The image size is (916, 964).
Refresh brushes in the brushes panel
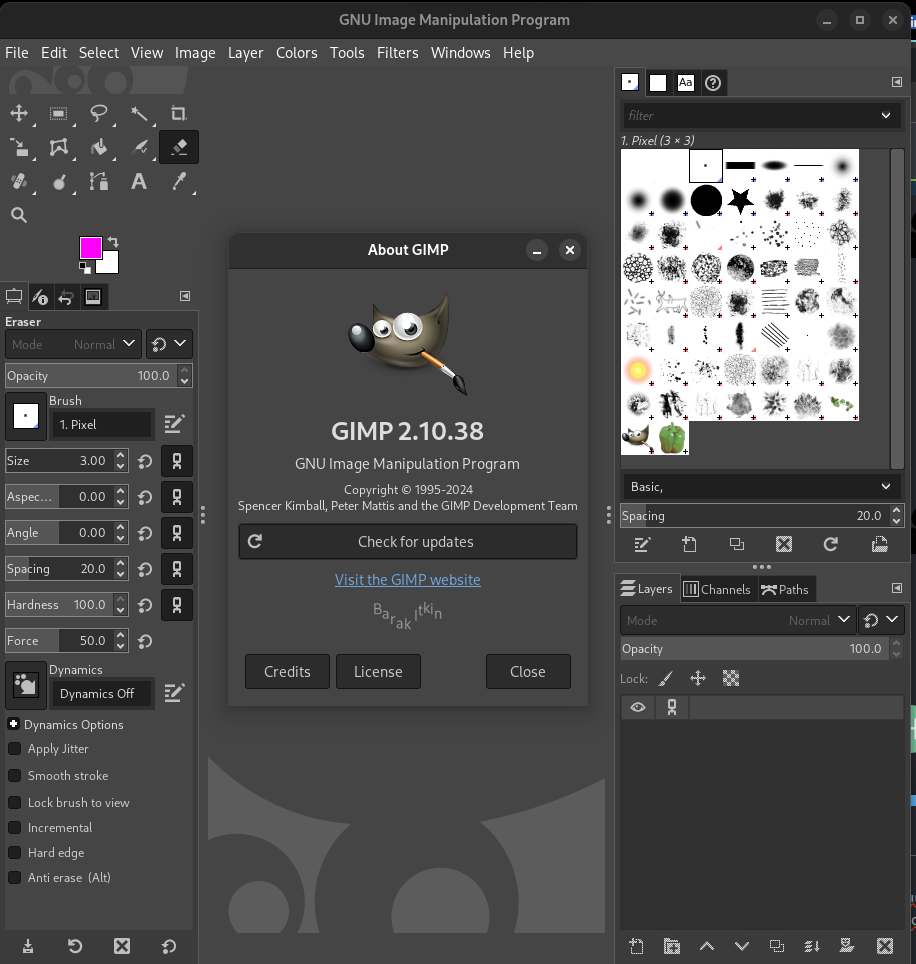pyautogui.click(x=831, y=544)
